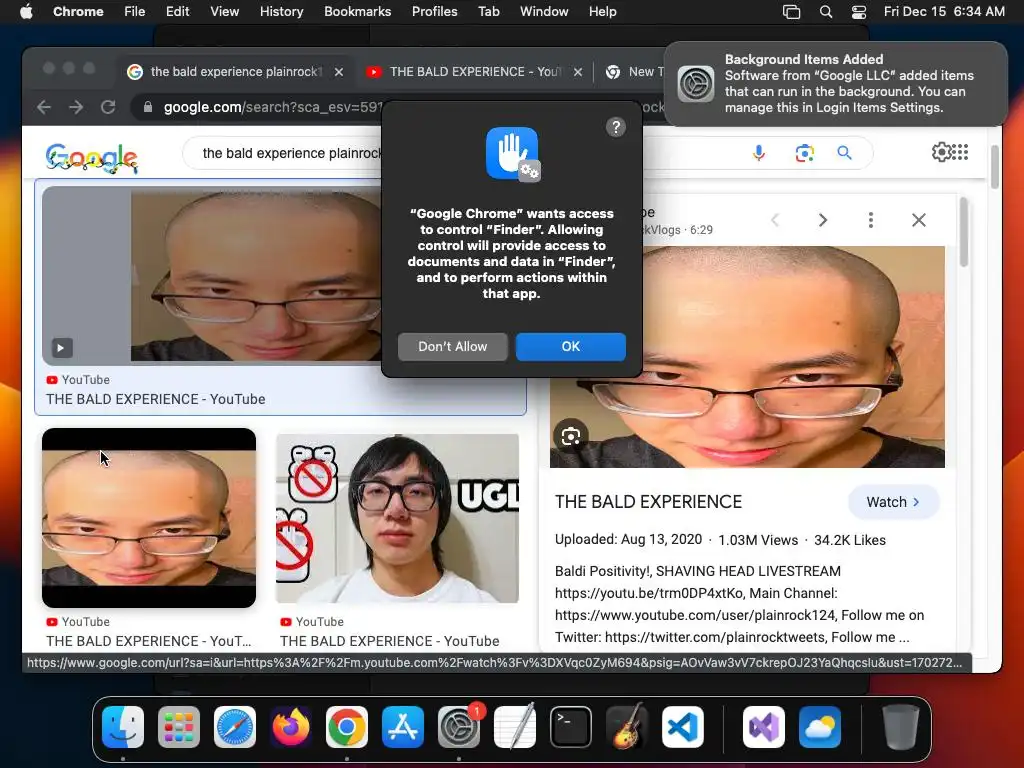Open three-dot menu in preview panel
Screen dimensions: 1024x768
tap(871, 220)
